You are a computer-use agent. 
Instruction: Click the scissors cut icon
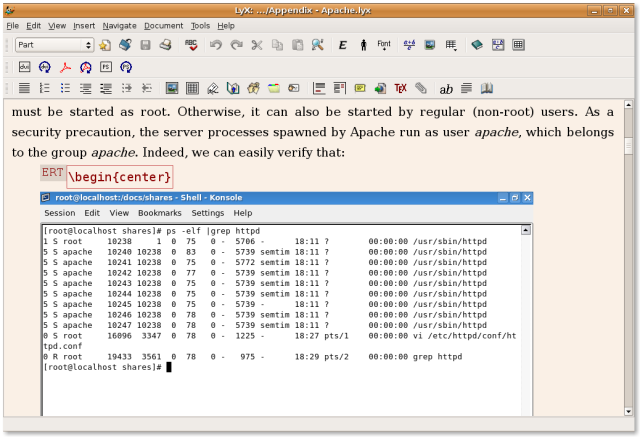pos(257,45)
